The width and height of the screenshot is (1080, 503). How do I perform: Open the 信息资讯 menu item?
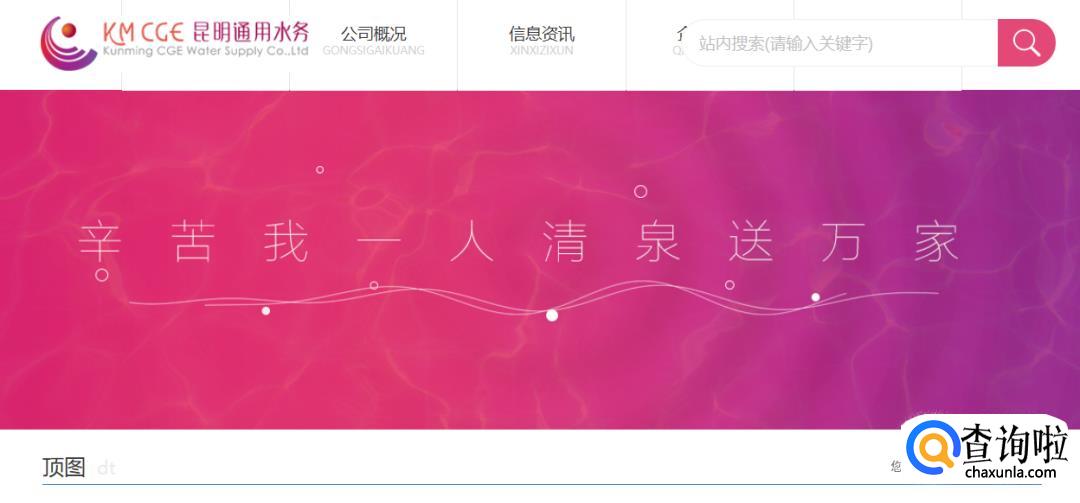point(541,40)
